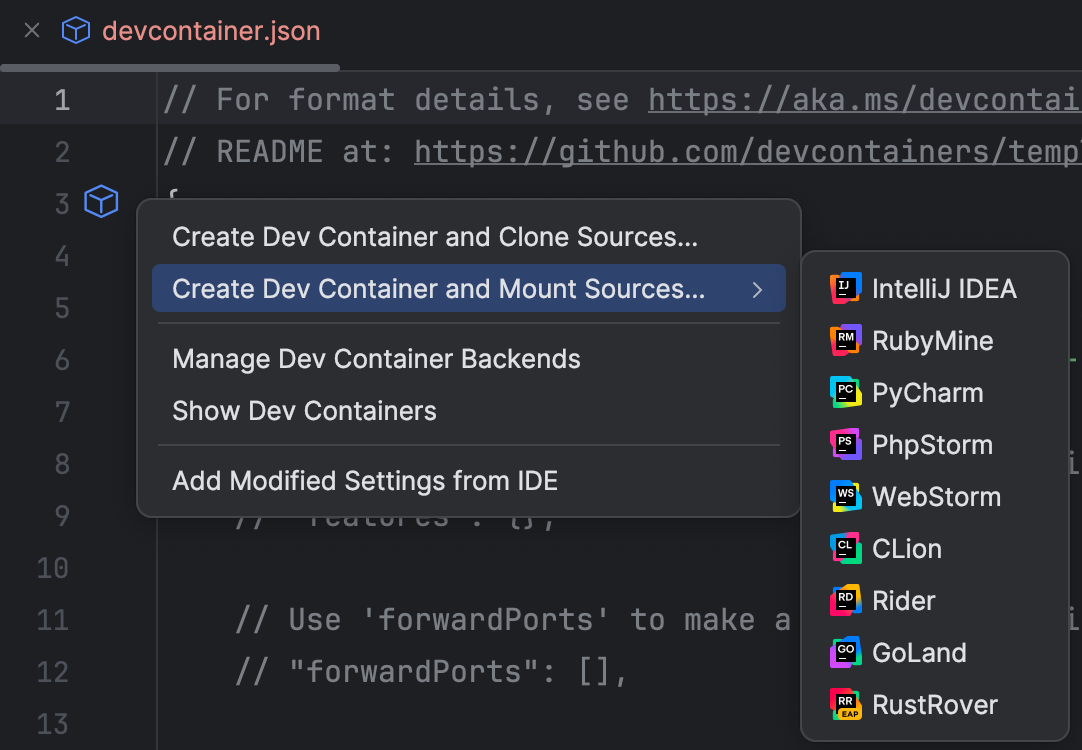Close the devcontainer.json tab
Screen dimensions: 1082x750
pos(30,30)
